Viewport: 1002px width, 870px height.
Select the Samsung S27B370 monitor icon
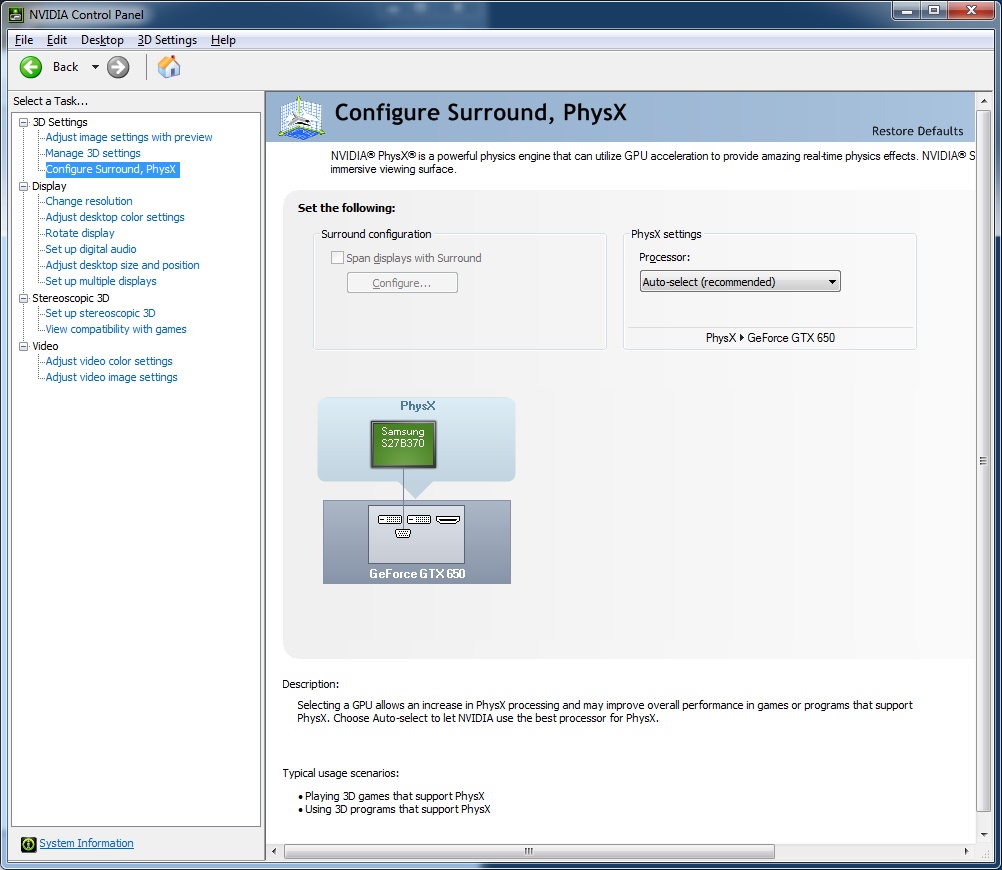pos(403,444)
